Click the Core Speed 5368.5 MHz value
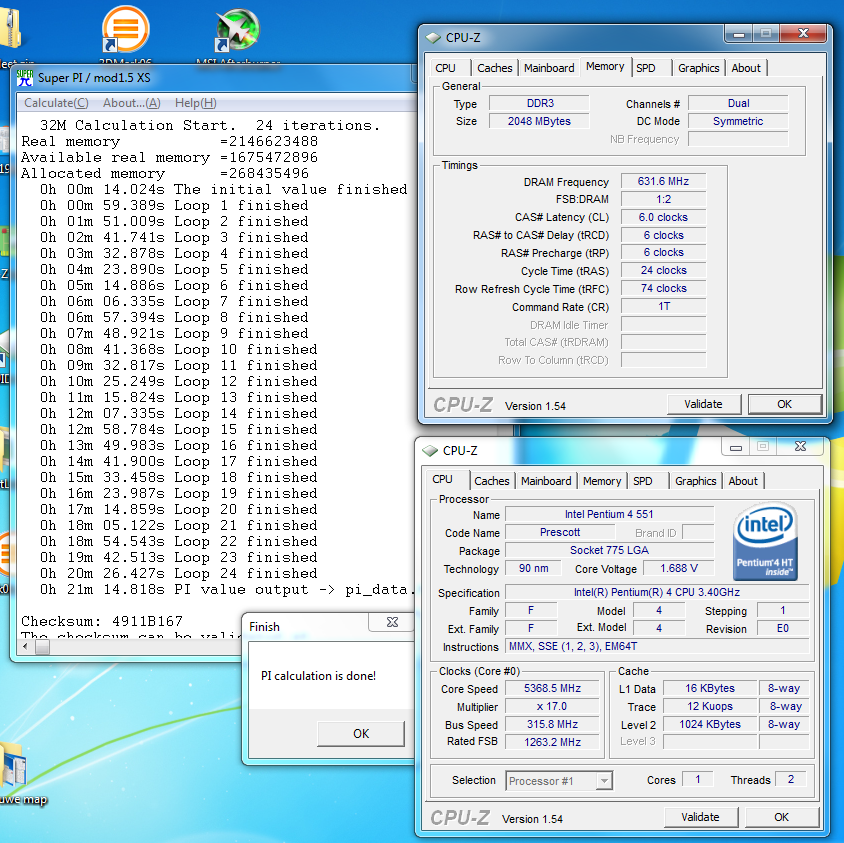Viewport: 844px width, 843px height. click(552, 689)
